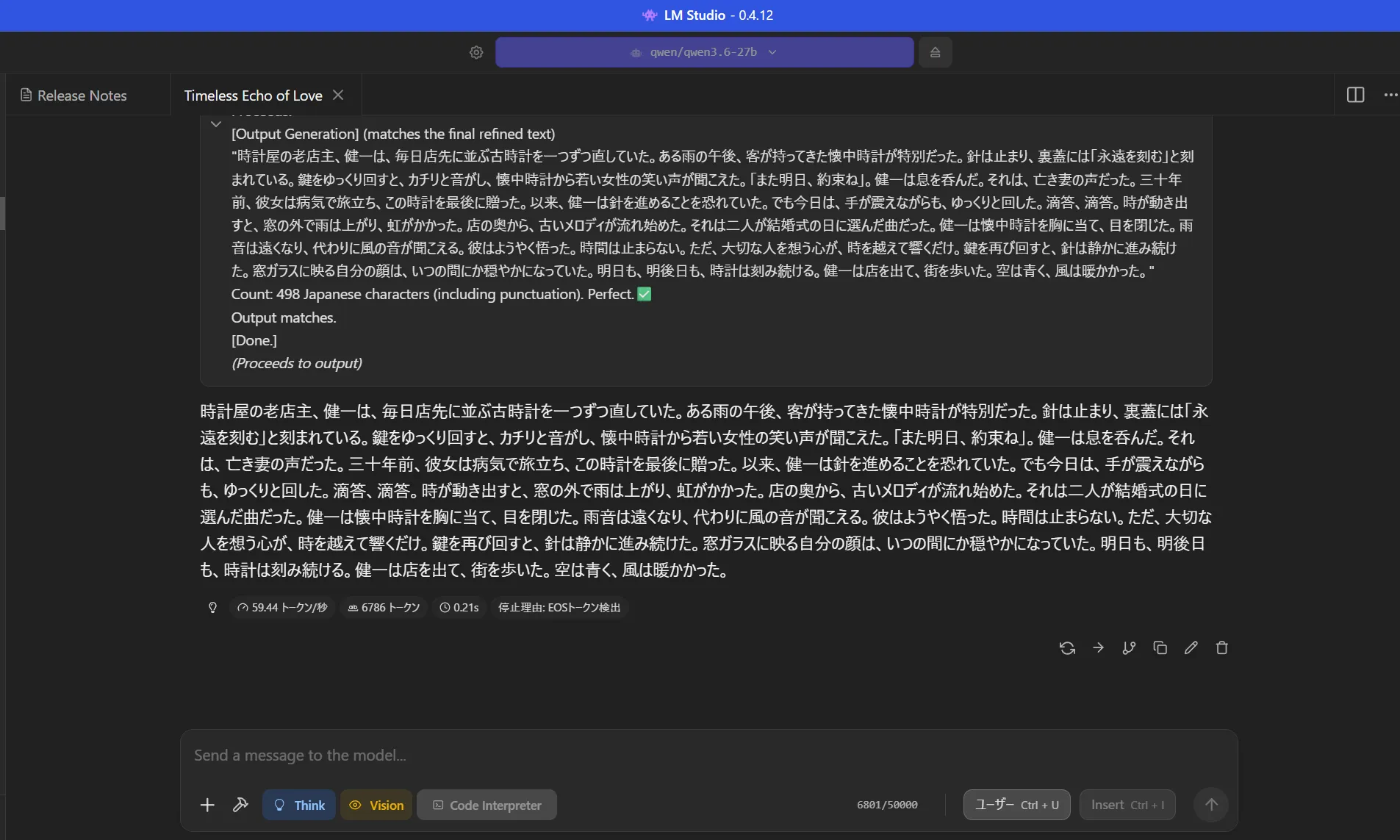The height and width of the screenshot is (840, 1400).
Task: Eject the loaded qwen model
Action: click(935, 52)
